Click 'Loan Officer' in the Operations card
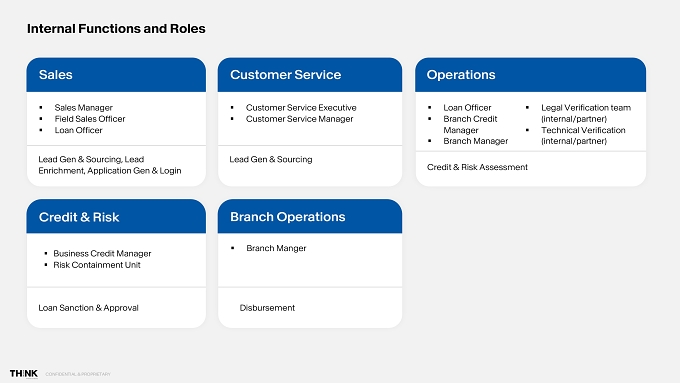The image size is (680, 383). (x=467, y=108)
